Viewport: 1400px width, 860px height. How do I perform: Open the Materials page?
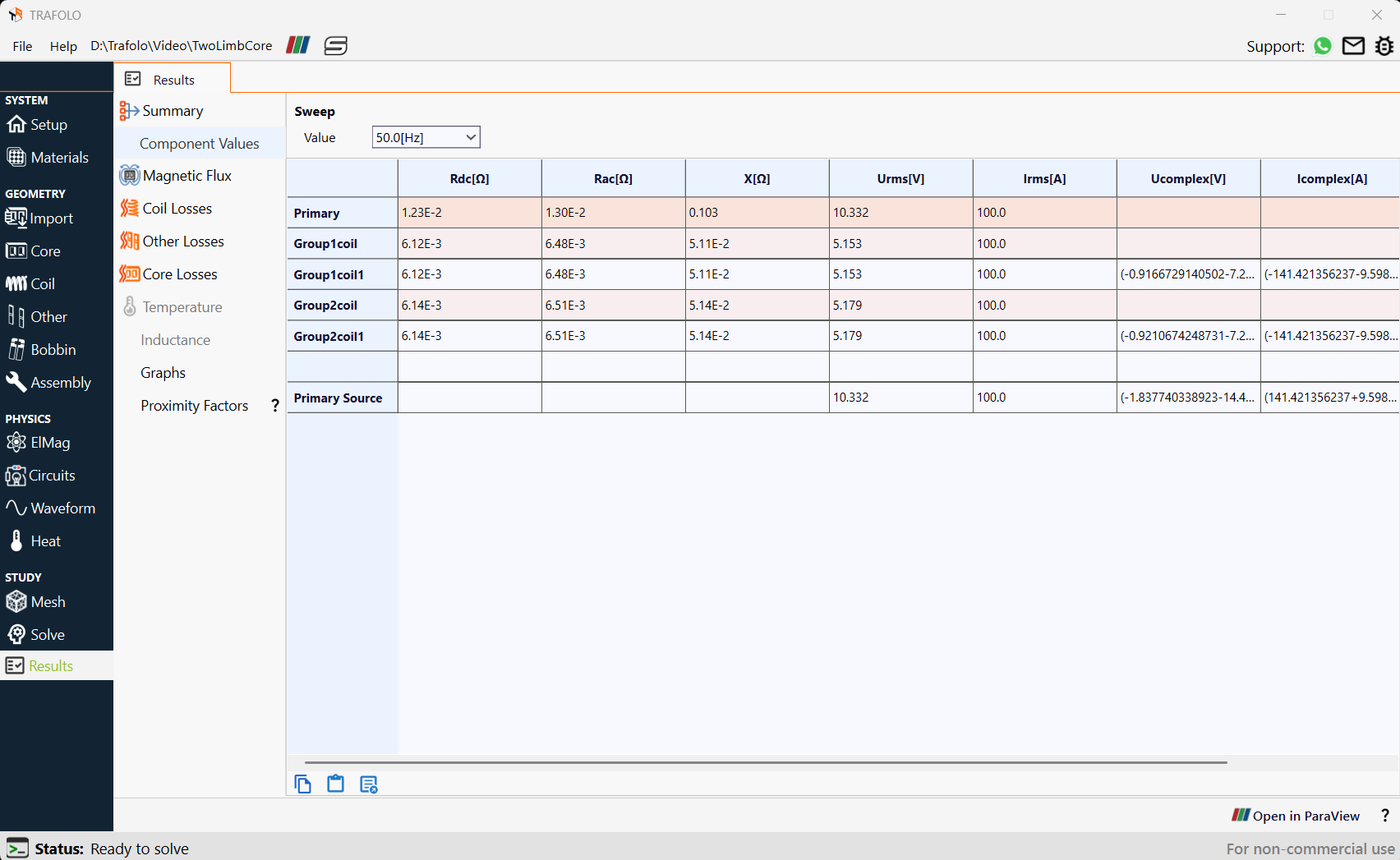(48, 158)
